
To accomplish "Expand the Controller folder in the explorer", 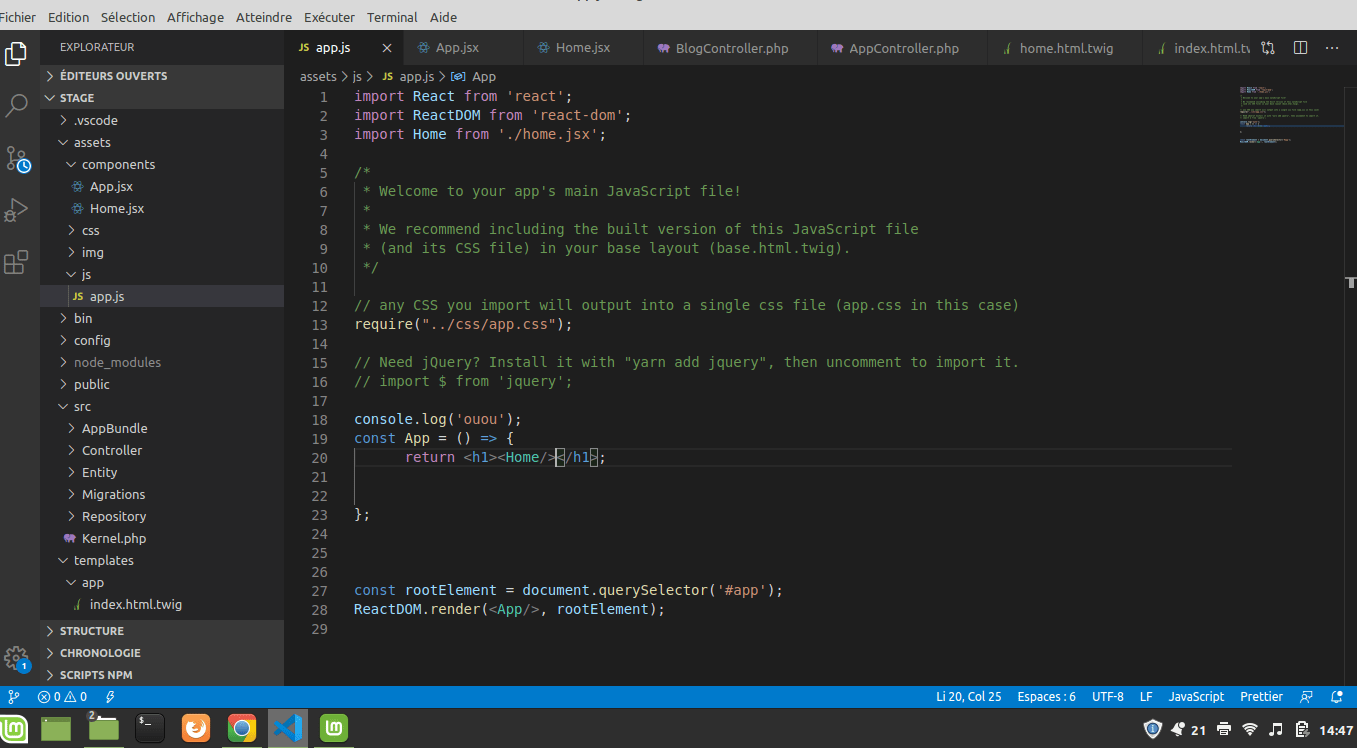I will [162, 450].
